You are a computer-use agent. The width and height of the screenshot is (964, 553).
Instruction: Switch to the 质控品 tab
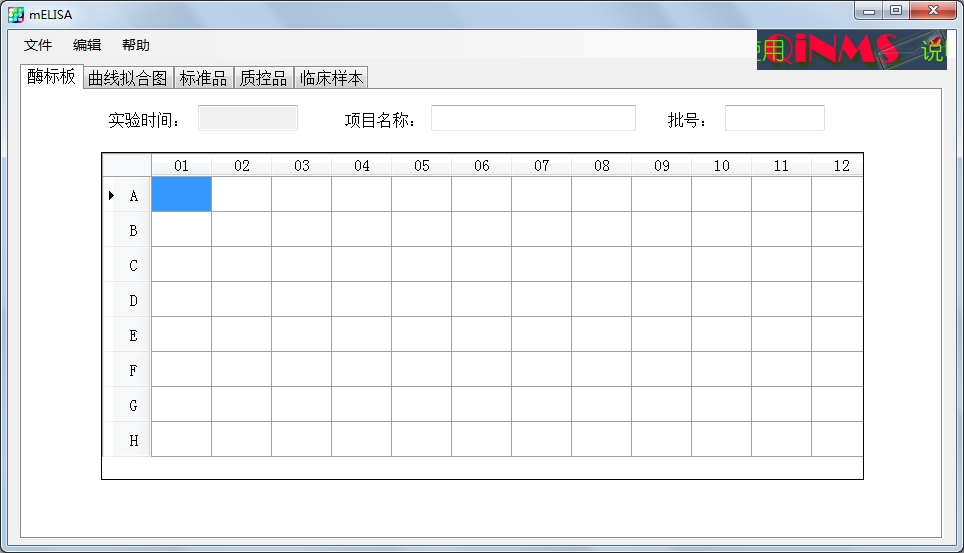pyautogui.click(x=263, y=78)
